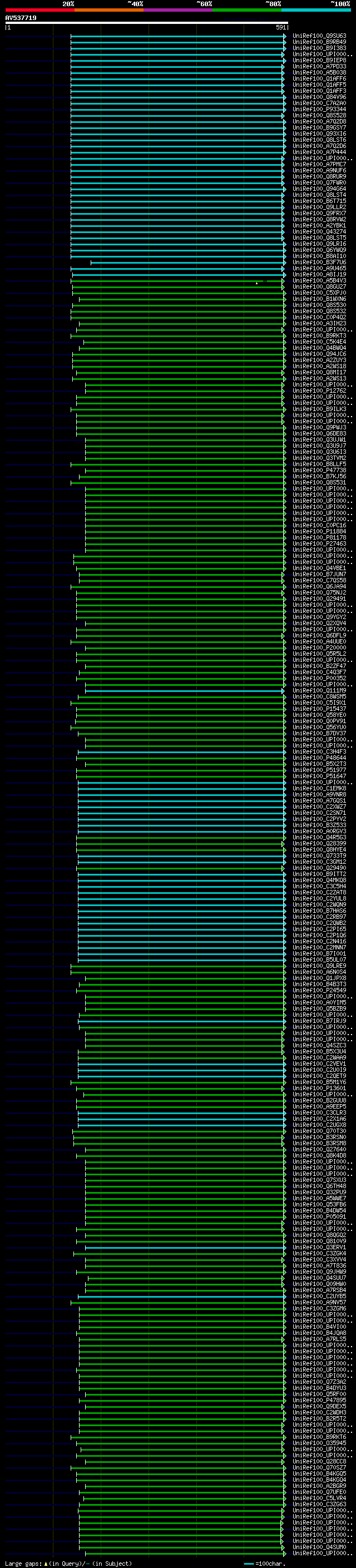Select hit label UniRef100_B9GSY7
The height and width of the screenshot is (1568, 356).
click(x=319, y=128)
